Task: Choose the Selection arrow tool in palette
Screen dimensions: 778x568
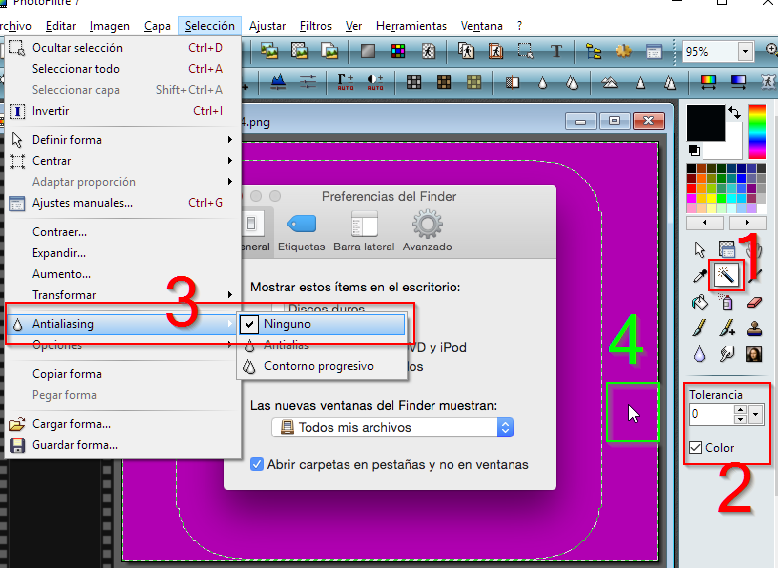Action: pyautogui.click(x=700, y=250)
